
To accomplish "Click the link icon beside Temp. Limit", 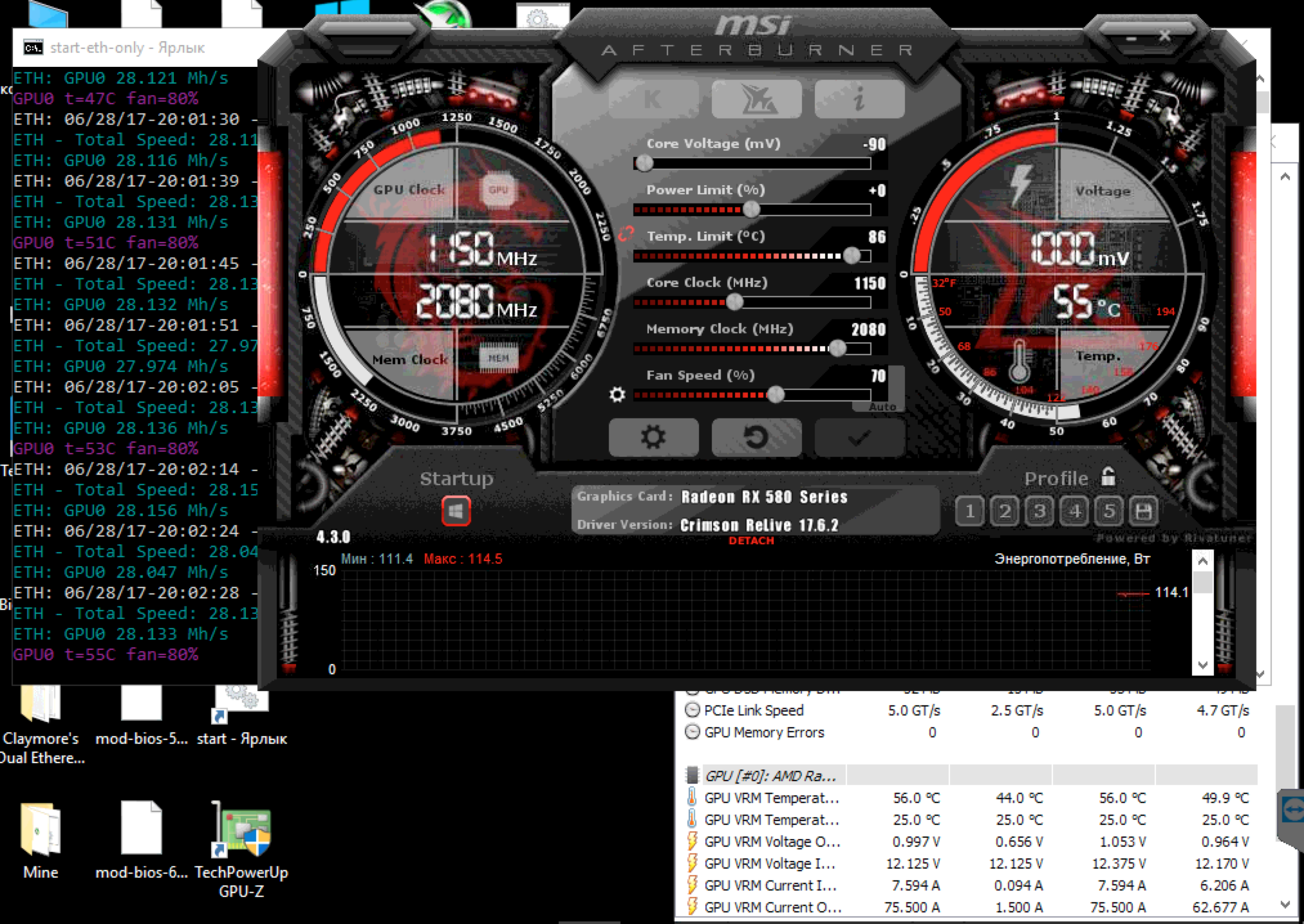I will tap(626, 235).
